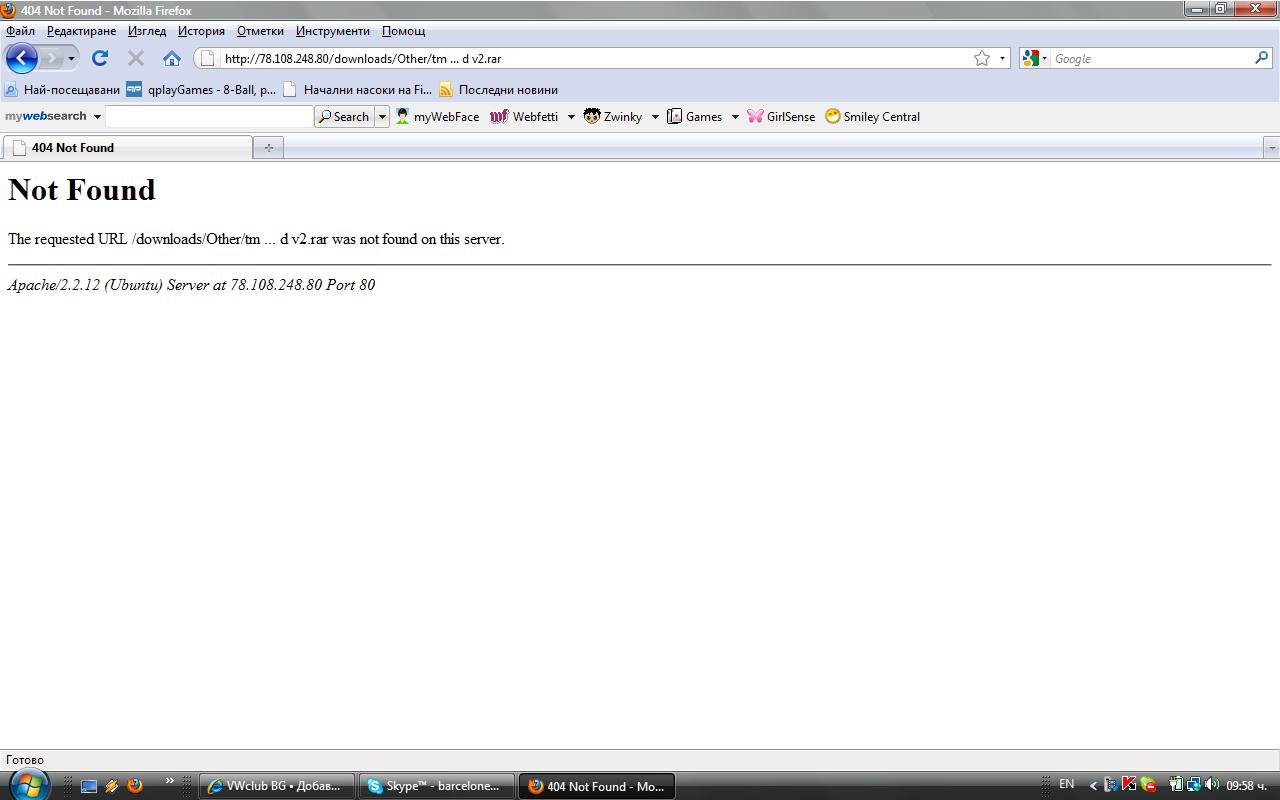Expand the mywebsearch logo dropdown
The height and width of the screenshot is (800, 1280).
click(x=97, y=117)
